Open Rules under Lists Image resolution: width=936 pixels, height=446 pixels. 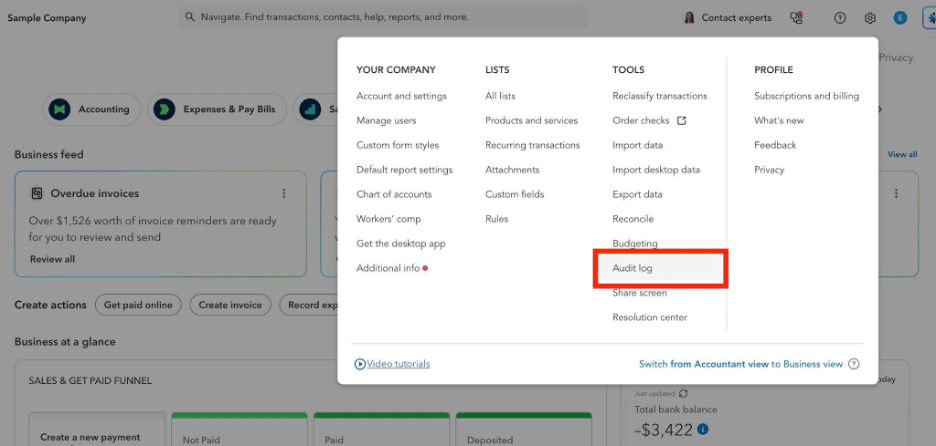[x=497, y=219]
